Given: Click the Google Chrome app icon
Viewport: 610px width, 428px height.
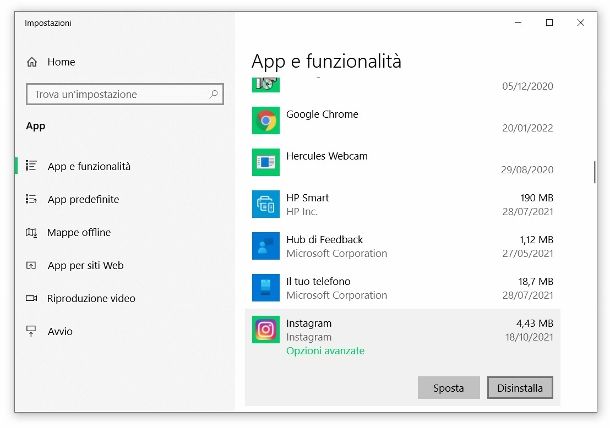Looking at the screenshot, I should [266, 120].
